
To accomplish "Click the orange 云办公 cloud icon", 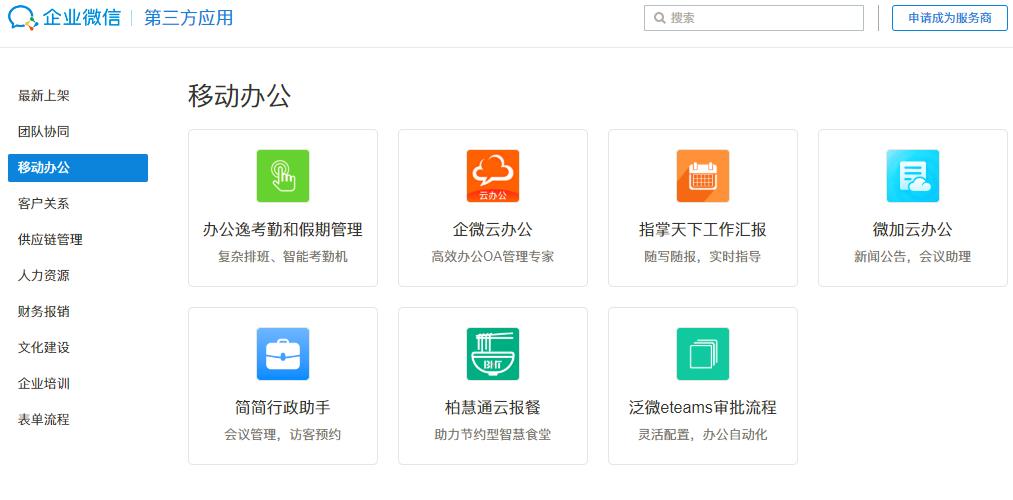I will coord(493,176).
